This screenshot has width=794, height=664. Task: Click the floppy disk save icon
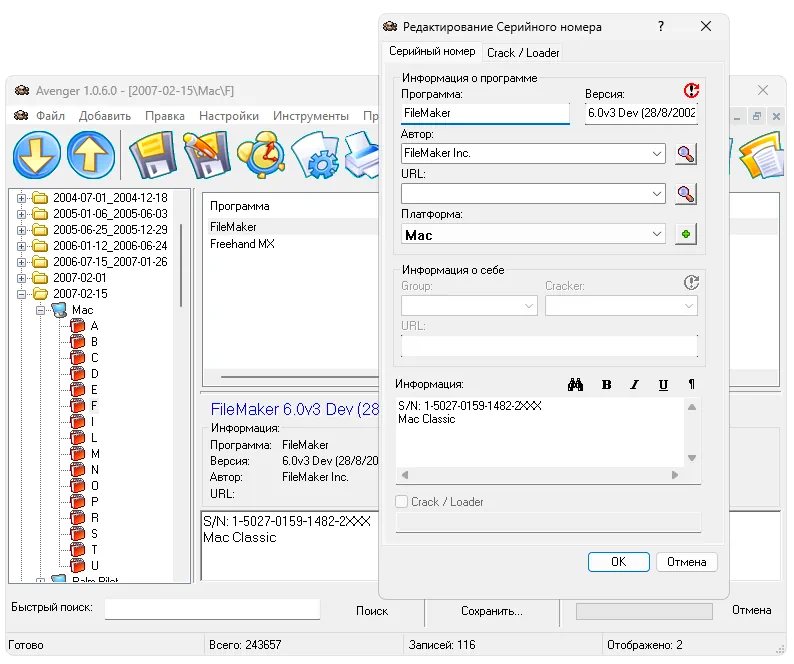coord(152,154)
